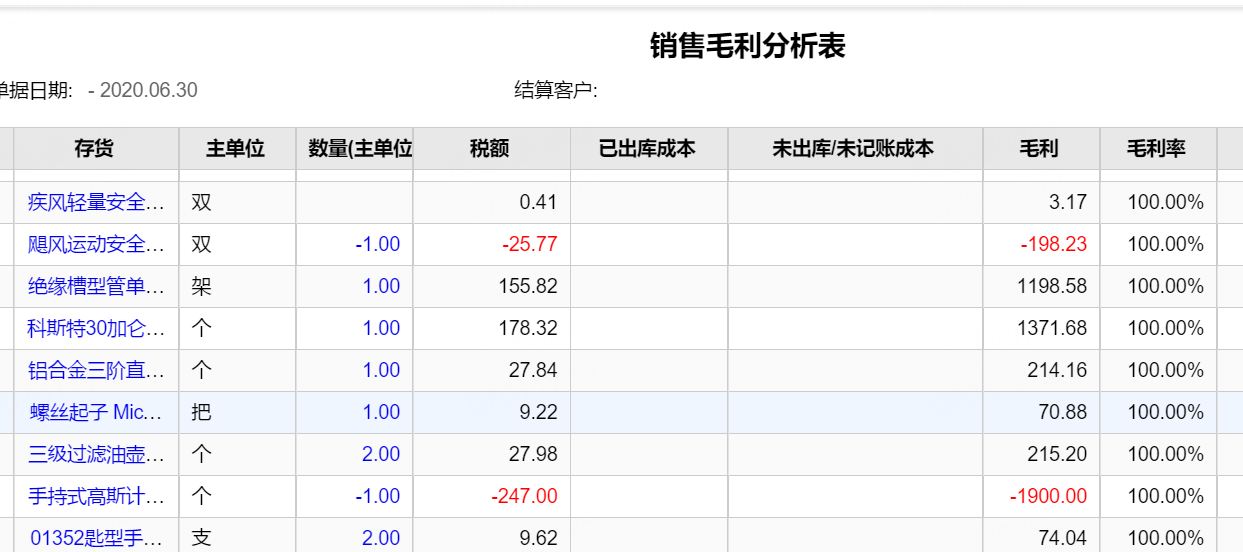Select the 未出库/未记账成本 column header
Viewport: 1243px width, 552px height.
click(x=854, y=149)
